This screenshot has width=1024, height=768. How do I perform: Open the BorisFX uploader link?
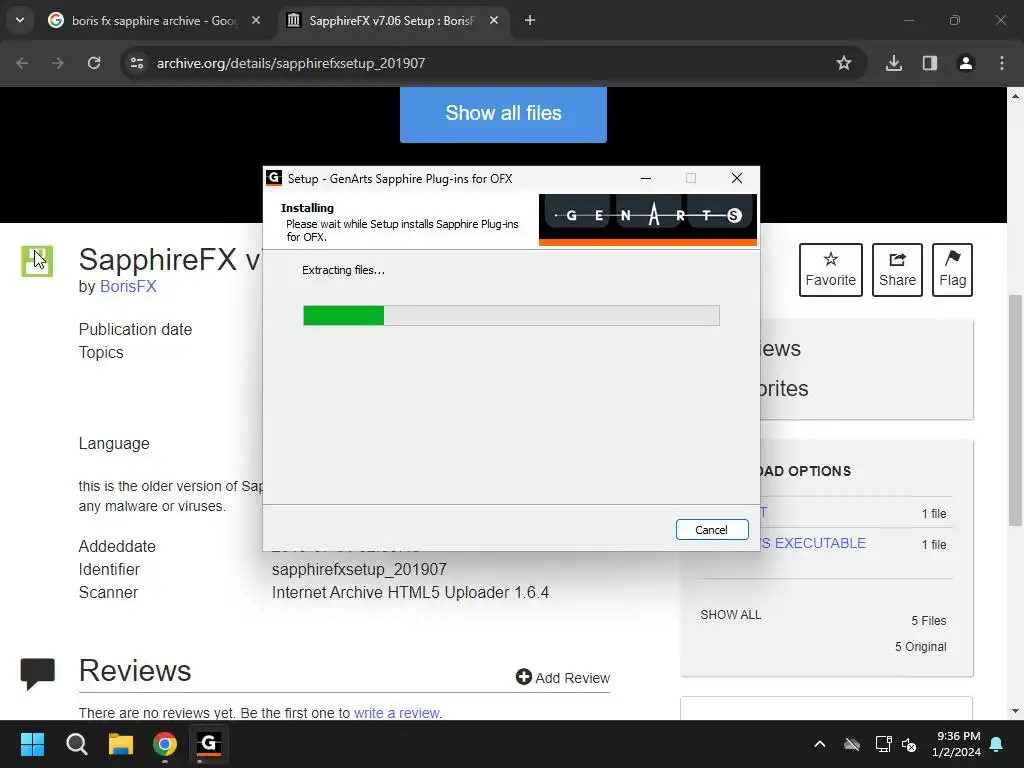tap(128, 287)
